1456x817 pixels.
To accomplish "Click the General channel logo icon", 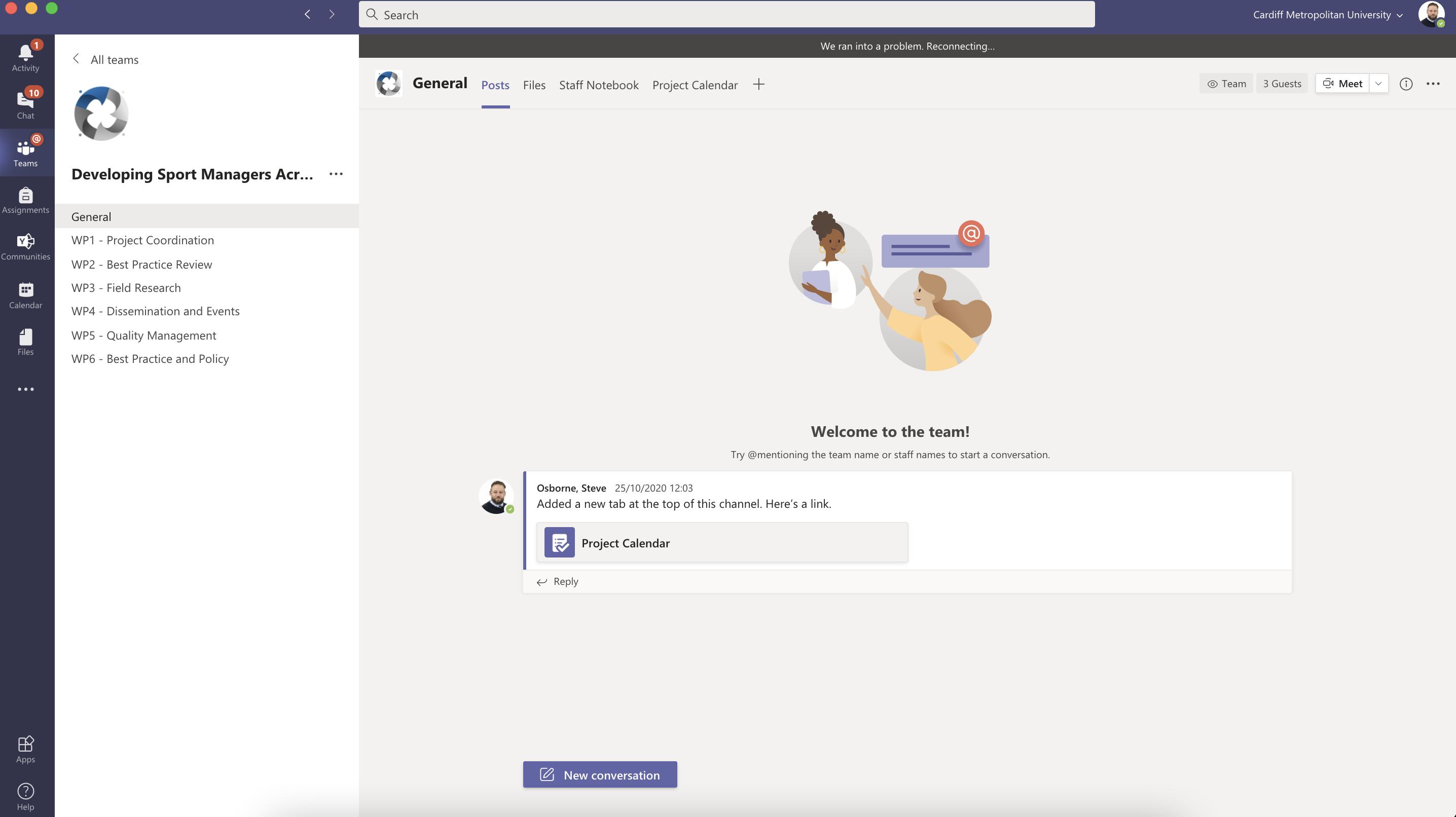I will [389, 84].
